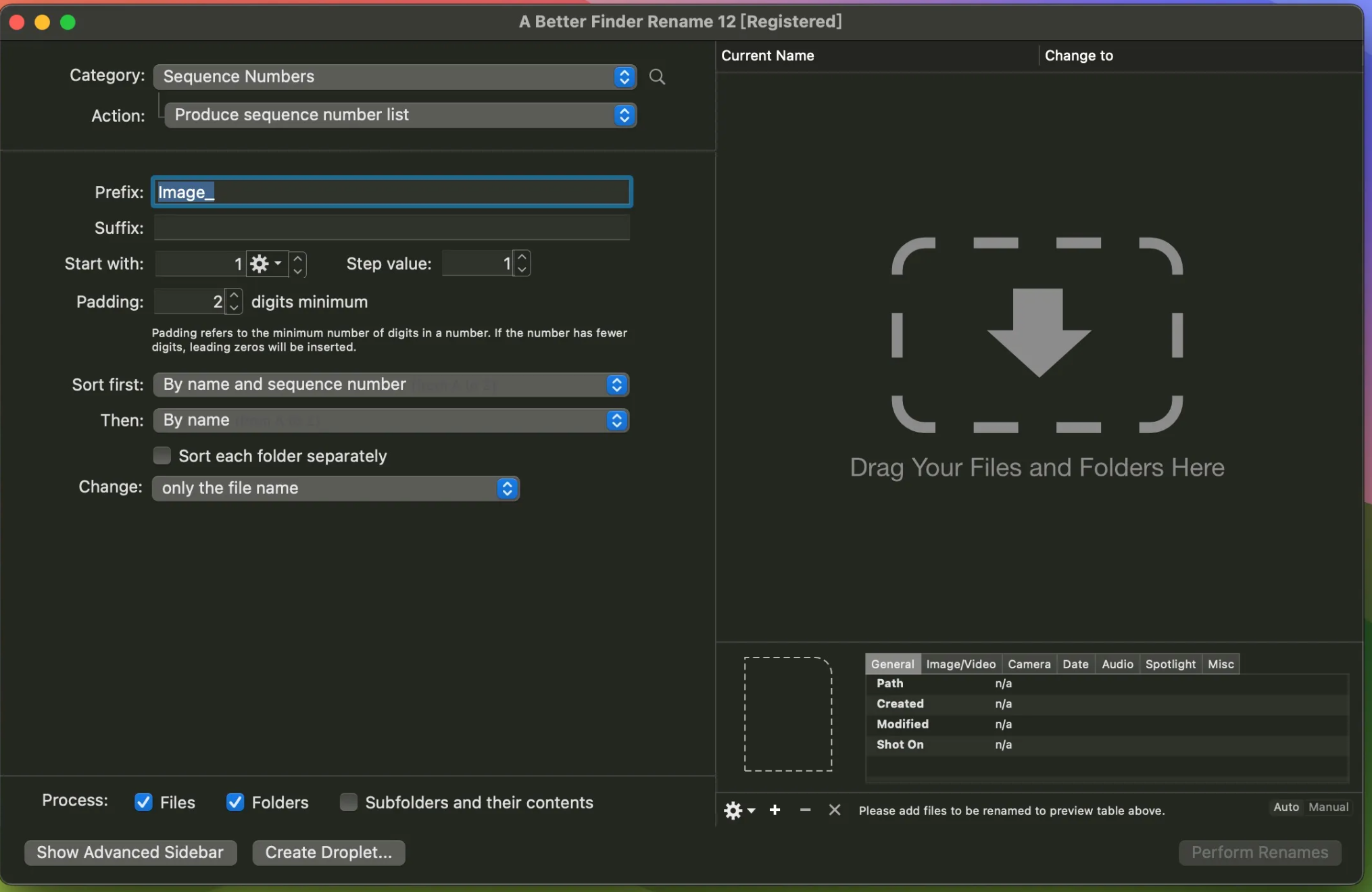
Task: Switch preview mode to Auto
Action: pos(1286,807)
